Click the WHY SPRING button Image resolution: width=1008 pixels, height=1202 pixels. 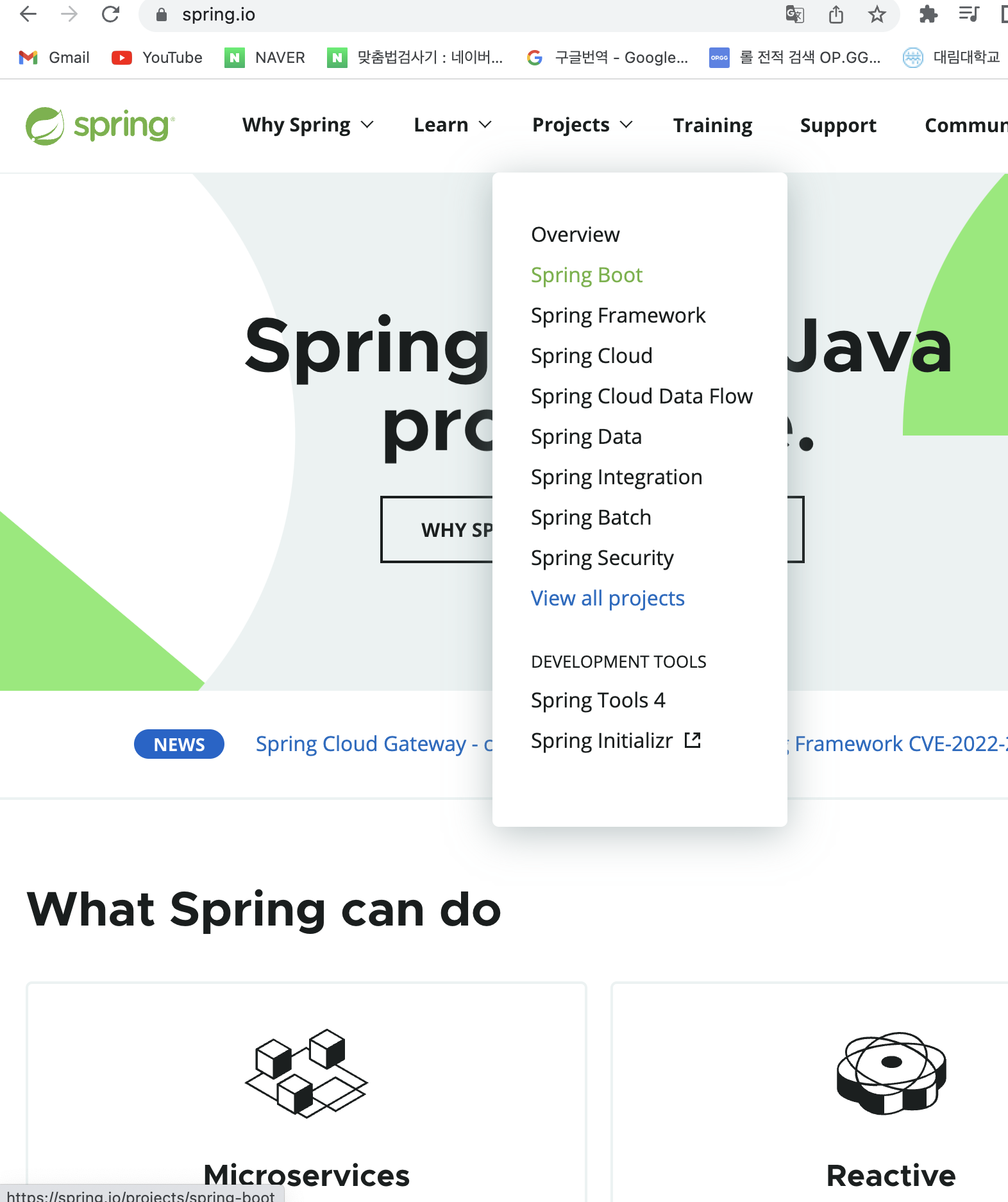[x=437, y=530]
